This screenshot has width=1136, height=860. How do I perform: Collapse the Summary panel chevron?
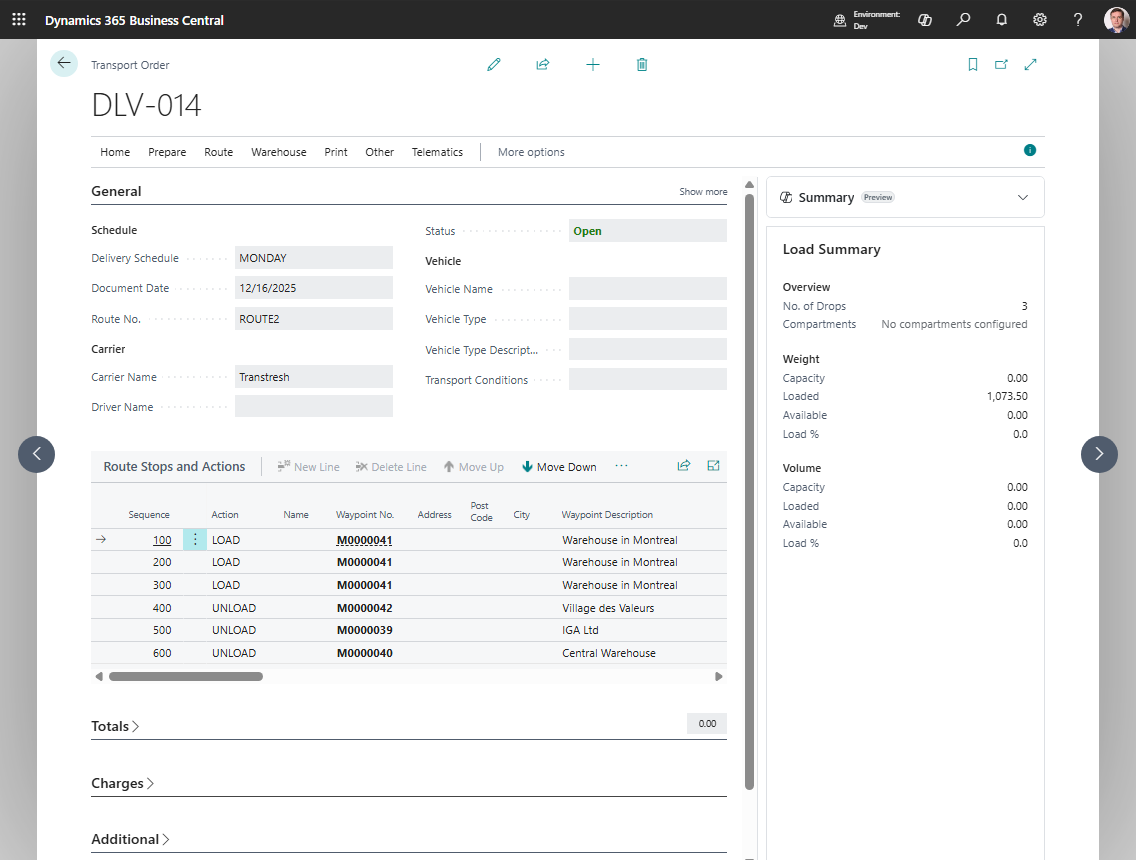pyautogui.click(x=1022, y=197)
